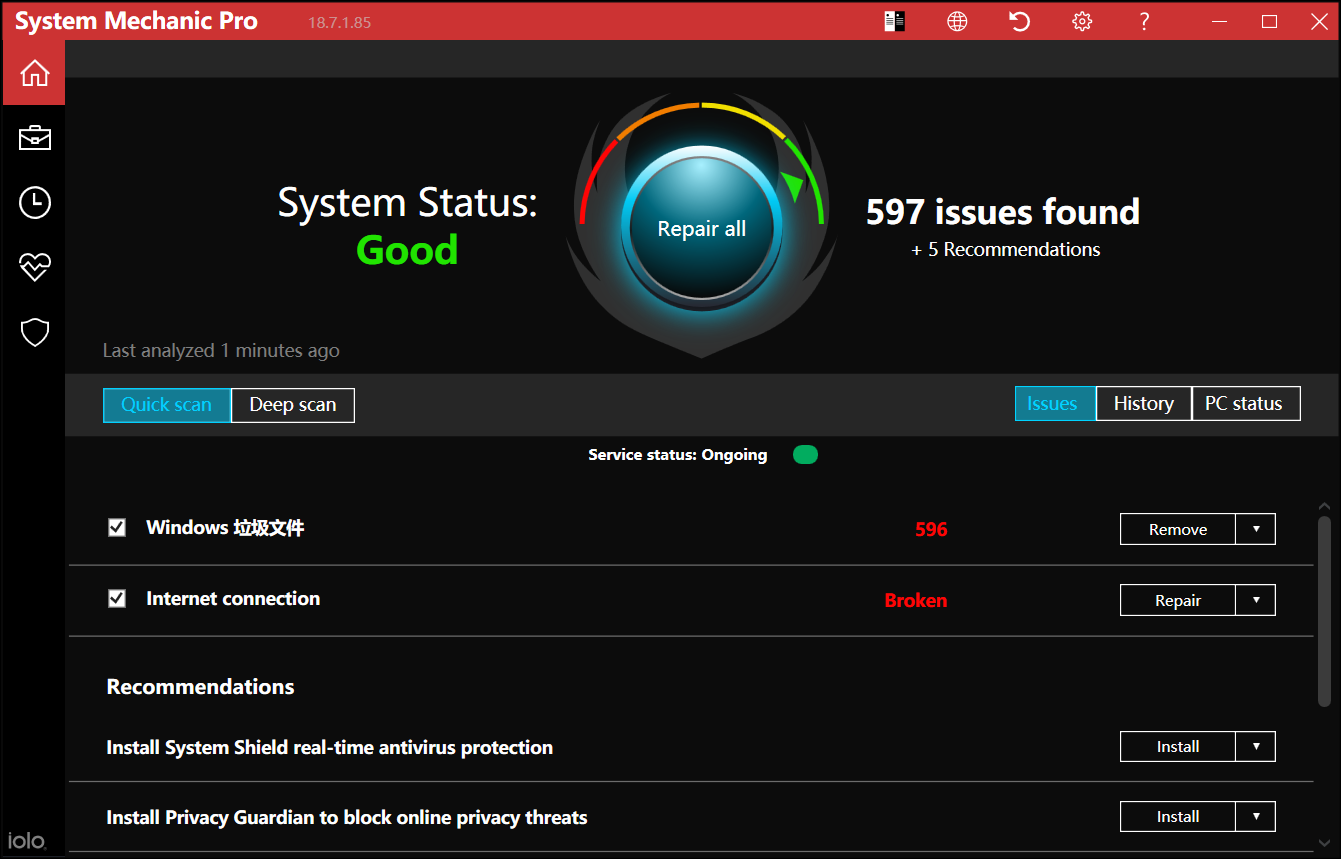1341x859 pixels.
Task: Click the Recommendations heading
Action: pyautogui.click(x=200, y=686)
